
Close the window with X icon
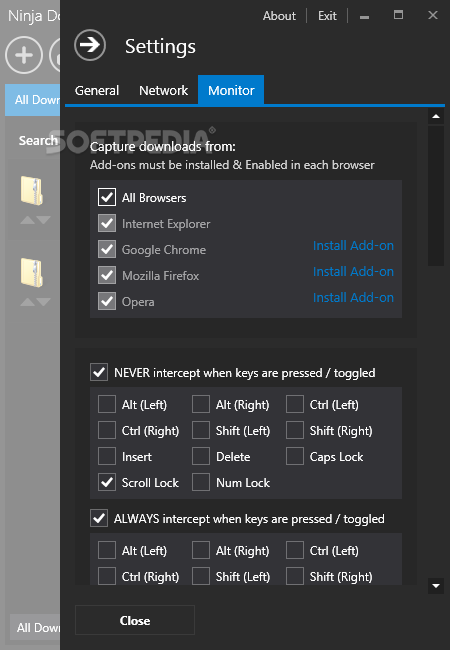pyautogui.click(x=433, y=15)
